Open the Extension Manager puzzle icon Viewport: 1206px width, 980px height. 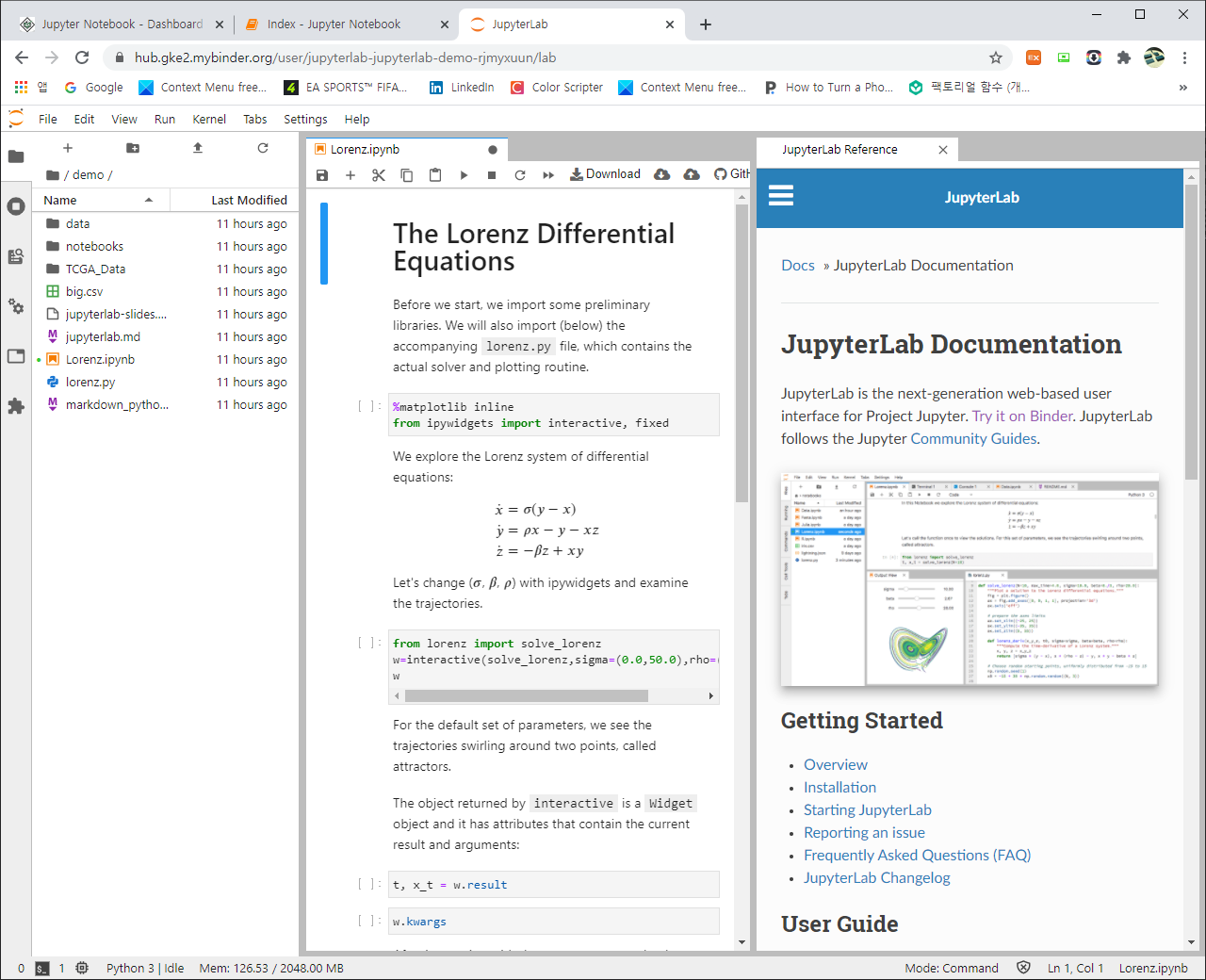coord(16,406)
